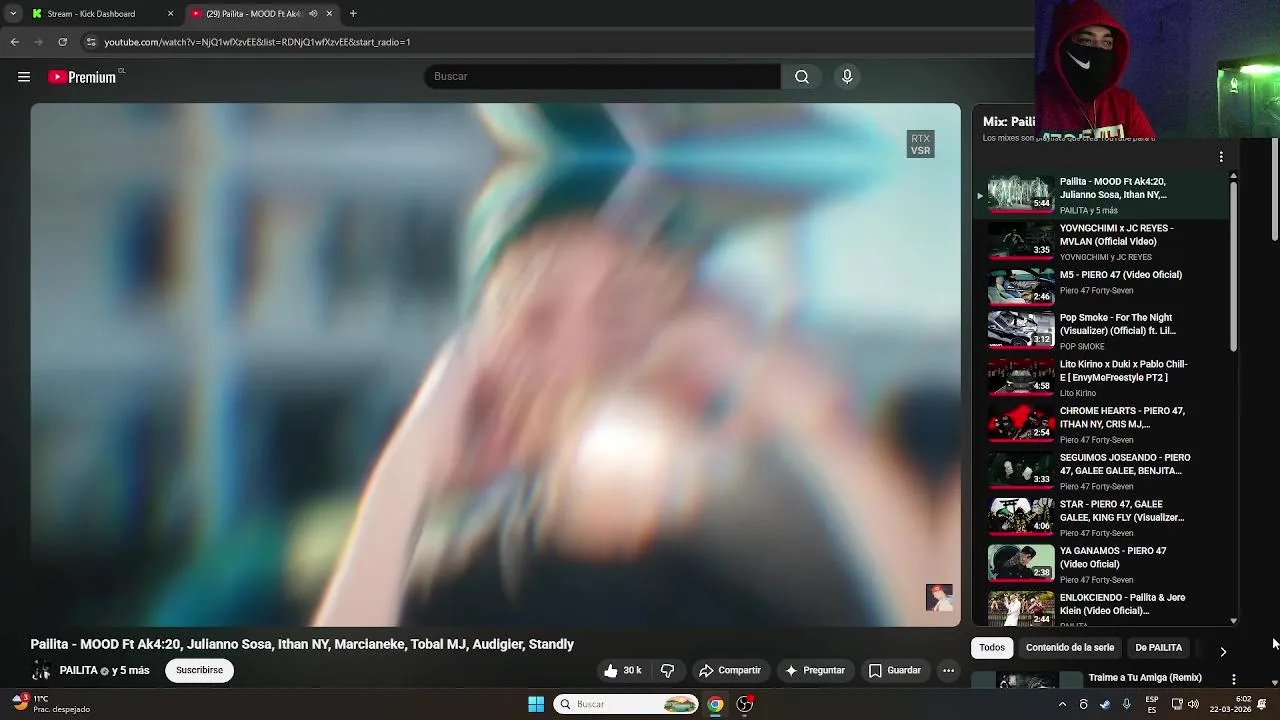Select Contenido de la serie chip
Screen dimensions: 1280x720
1070,648
